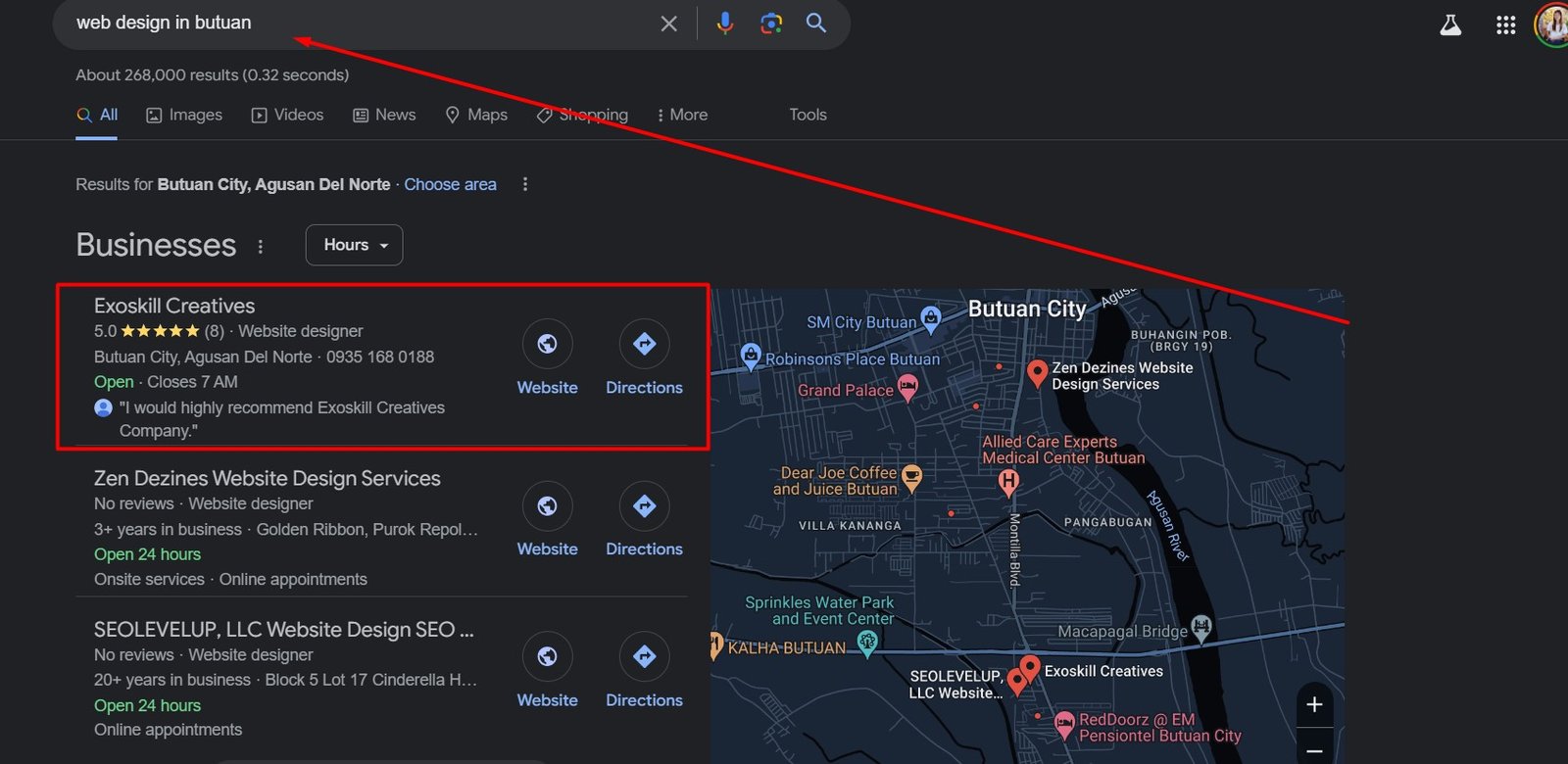Image resolution: width=1568 pixels, height=764 pixels.
Task: Open Google Lens image search
Action: pos(771,24)
